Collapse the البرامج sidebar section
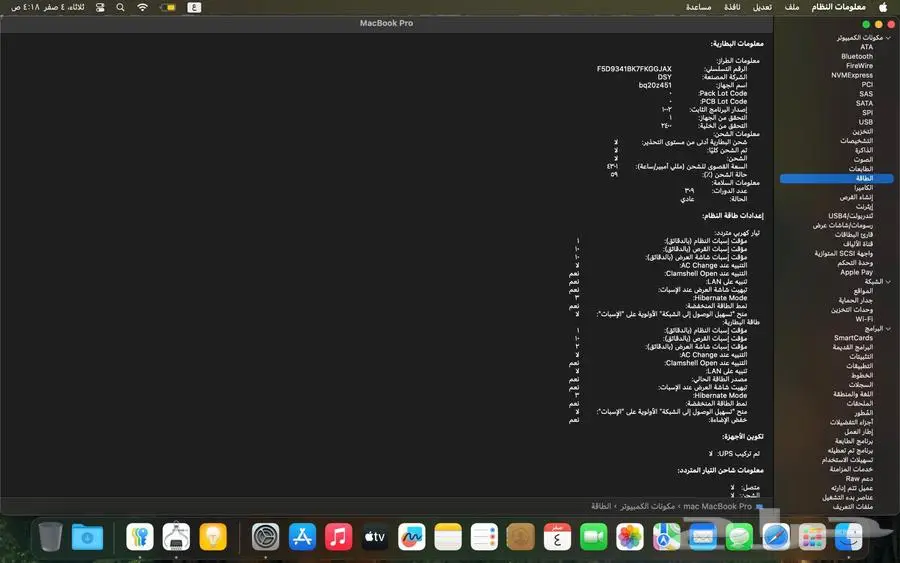This screenshot has height=563, width=900. [889, 329]
